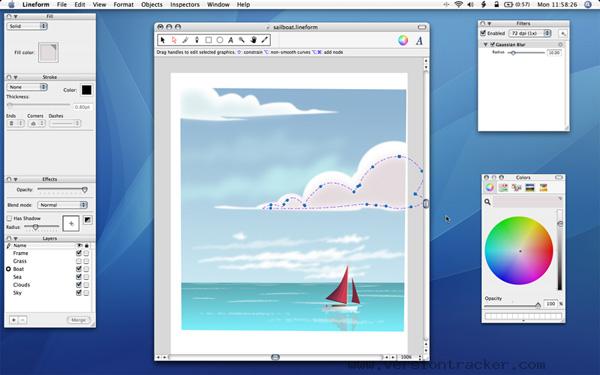Image resolution: width=600 pixels, height=375 pixels.
Task: Hide the Sea layer visibility checkbox
Action: click(79, 277)
